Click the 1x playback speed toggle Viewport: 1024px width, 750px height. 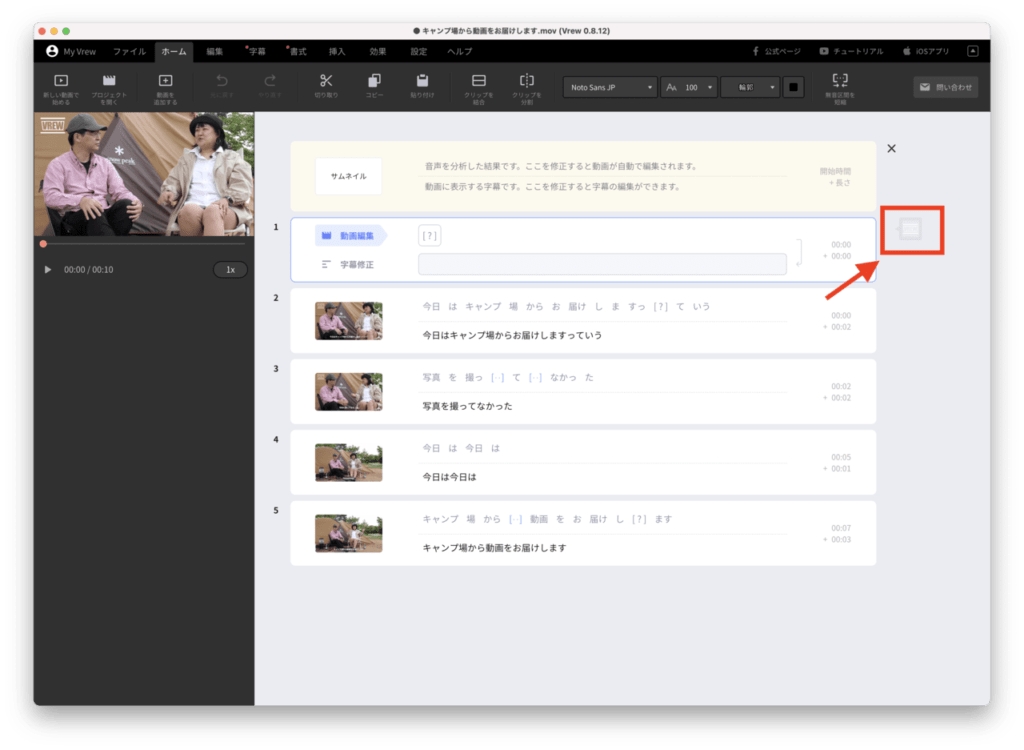[x=230, y=268]
